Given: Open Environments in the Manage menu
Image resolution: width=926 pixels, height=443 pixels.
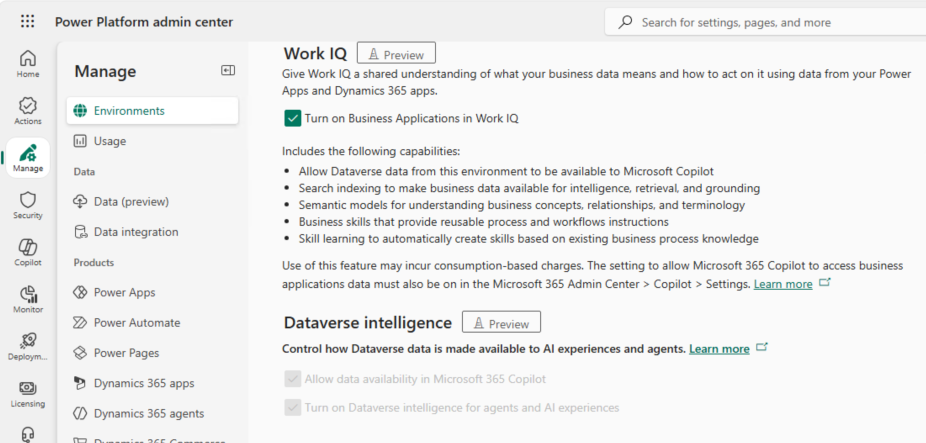Looking at the screenshot, I should (152, 110).
